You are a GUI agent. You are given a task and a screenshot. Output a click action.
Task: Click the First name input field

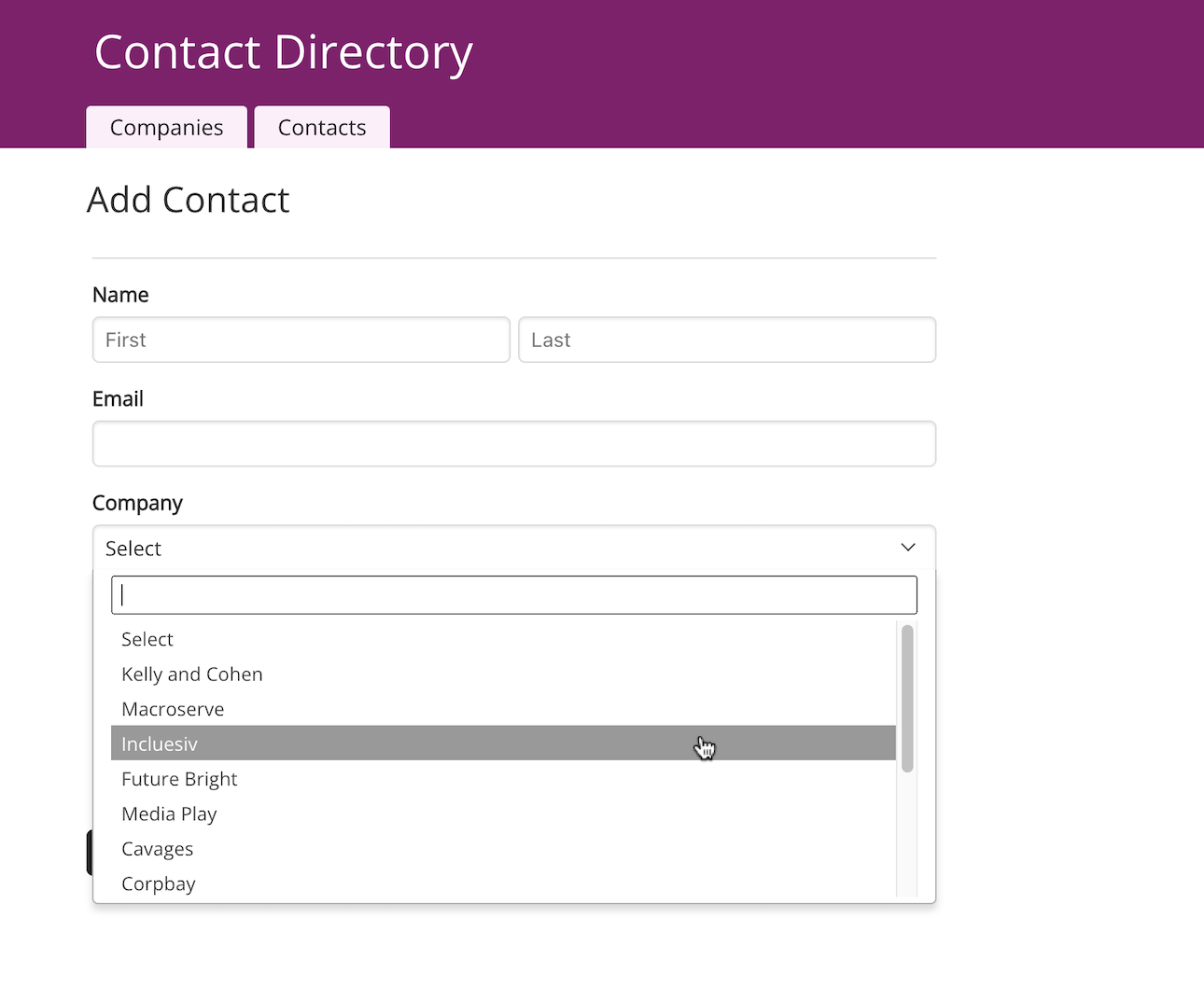click(301, 340)
